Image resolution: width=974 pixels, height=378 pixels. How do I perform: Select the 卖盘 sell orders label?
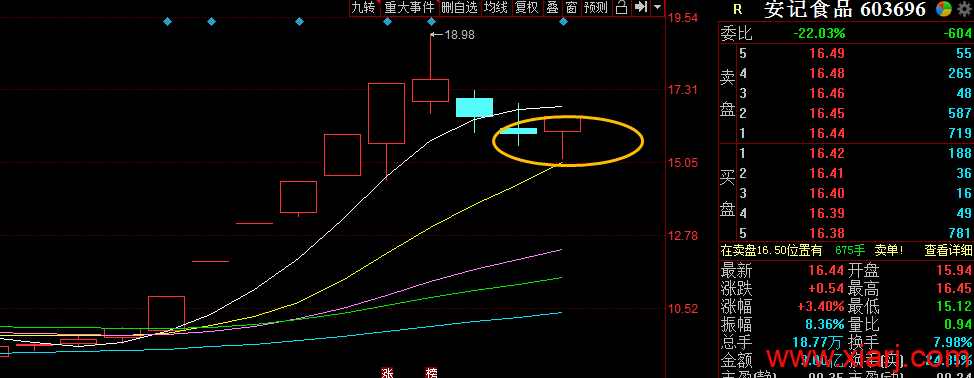[728, 93]
